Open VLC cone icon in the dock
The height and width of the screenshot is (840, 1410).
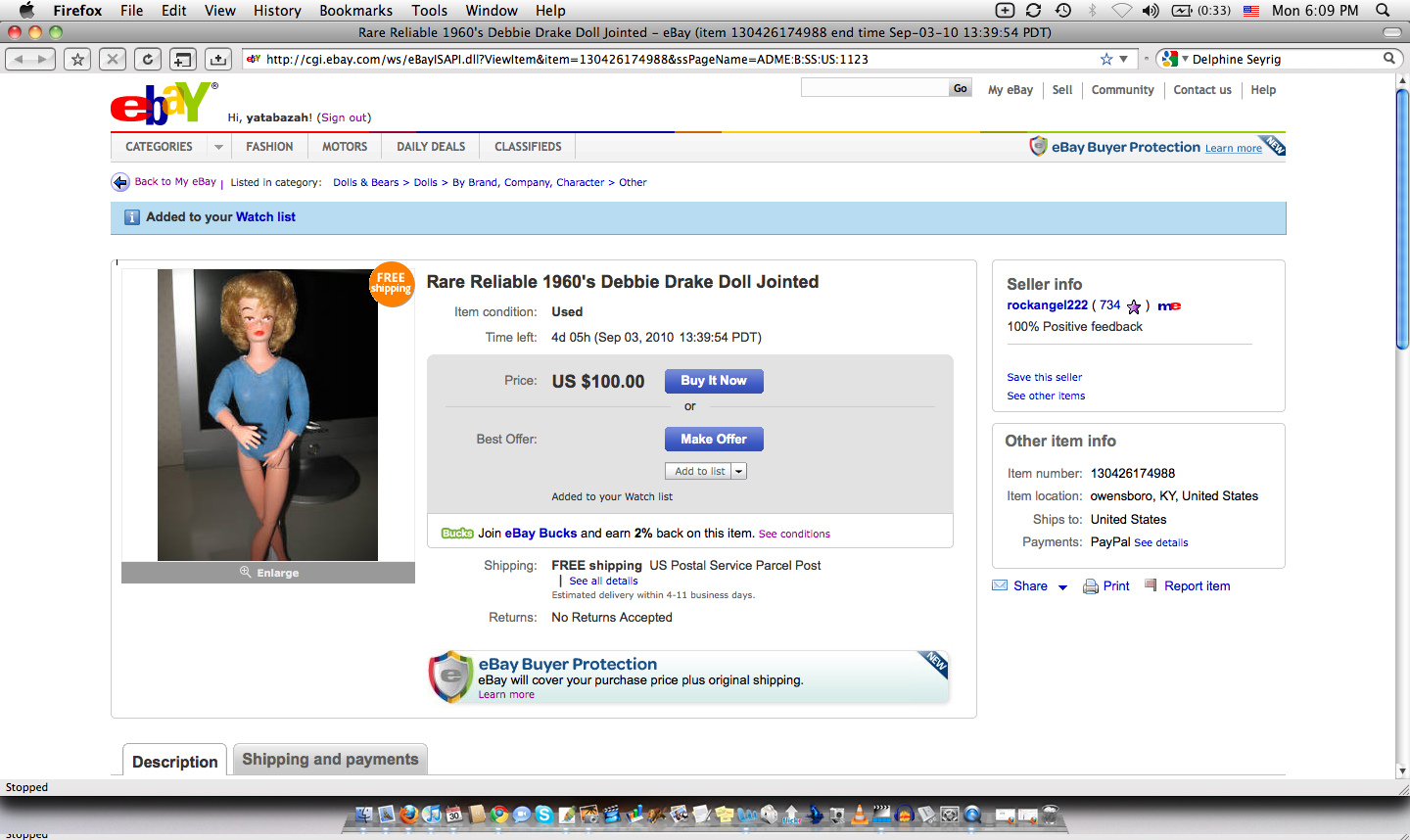(x=859, y=815)
